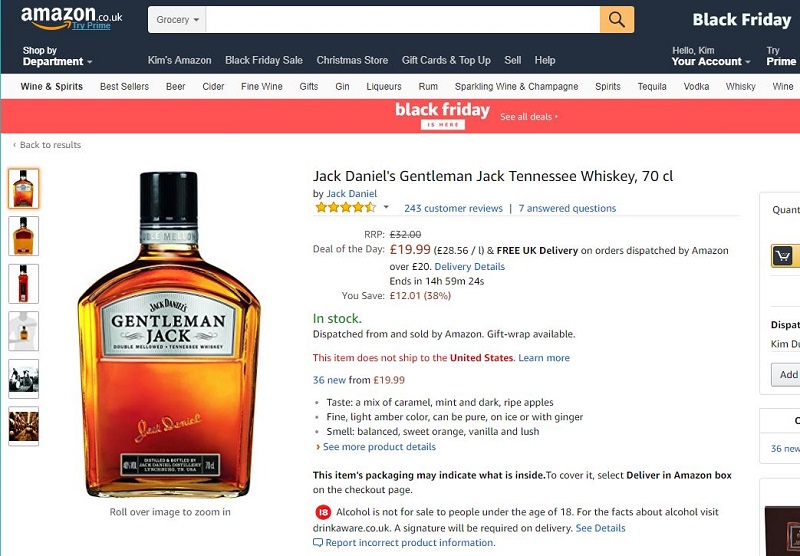
Task: Open the rating breakdown arrow beside stars
Action: click(x=386, y=207)
